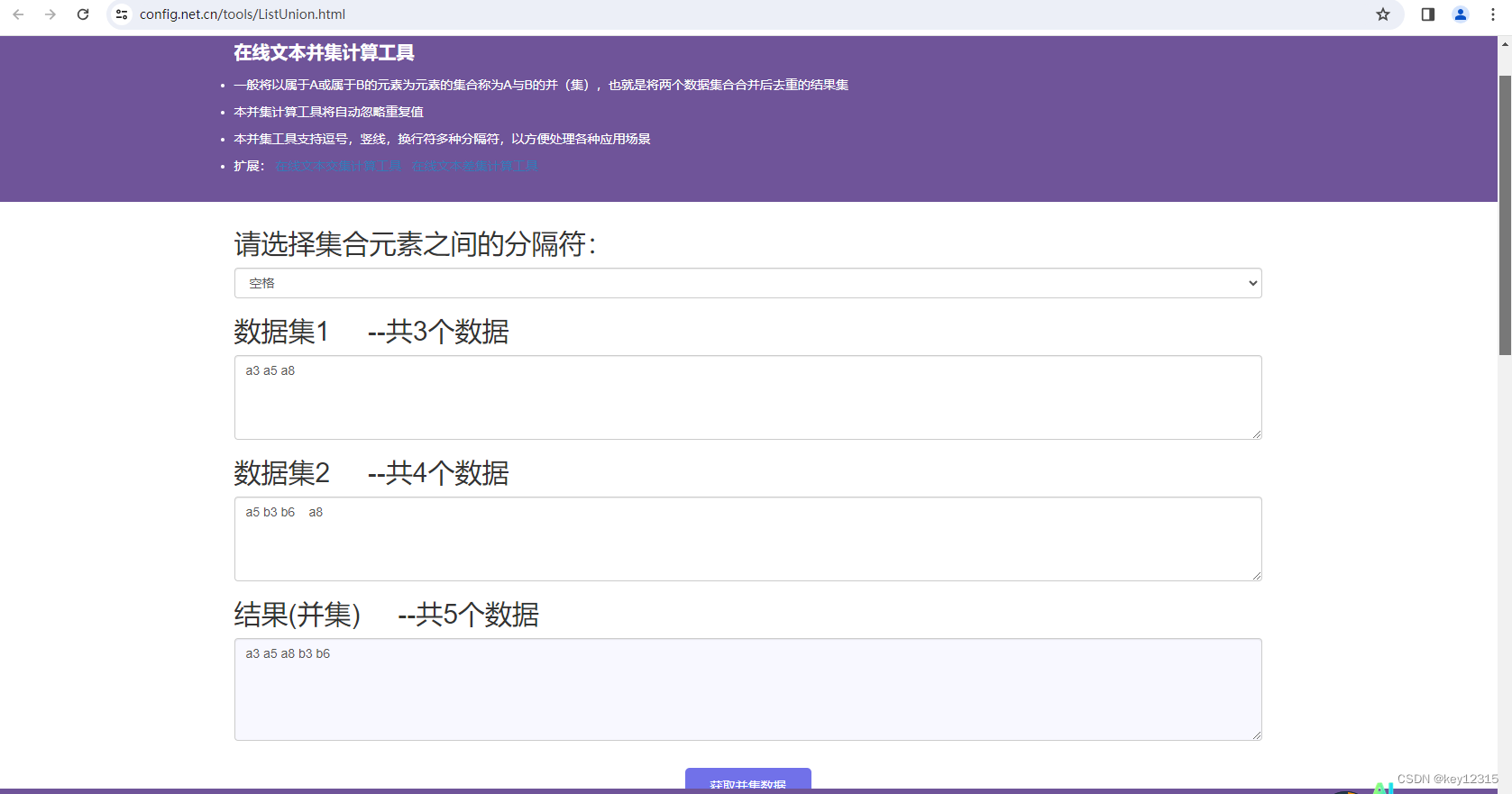Open the browser side panel
Screen dimensions: 1512x794
coord(1428,14)
